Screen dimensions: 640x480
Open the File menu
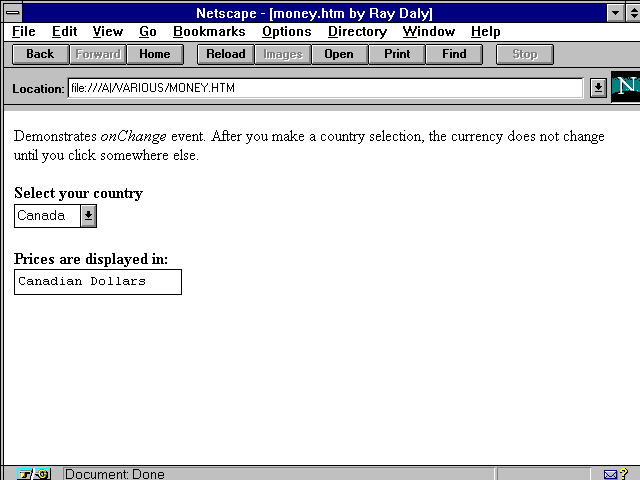click(x=24, y=32)
